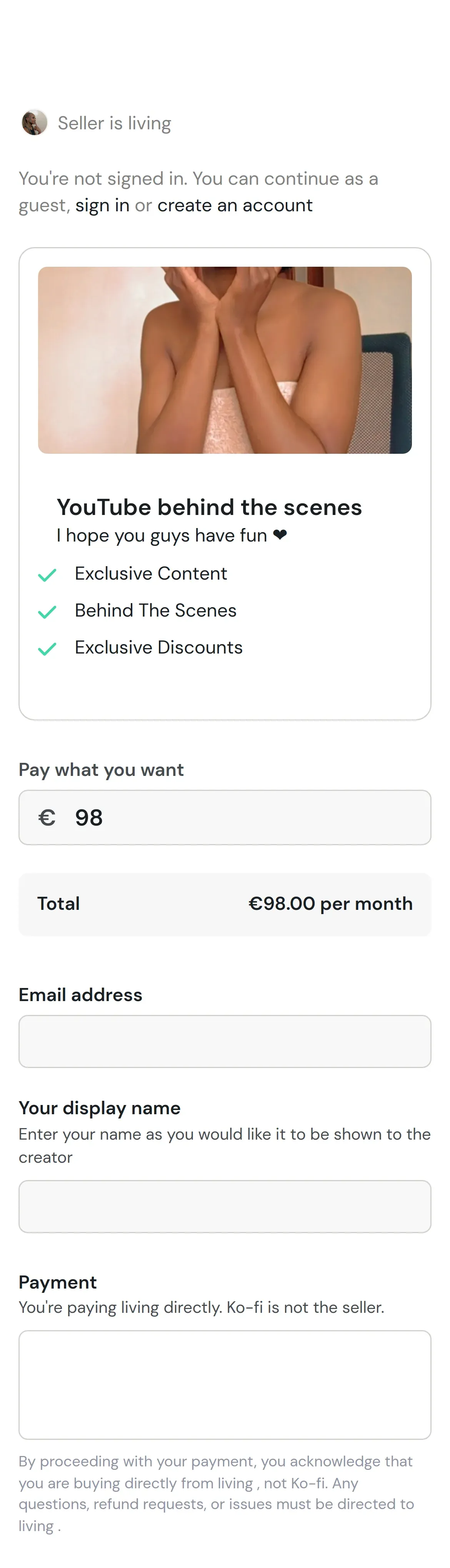Screen dimensions: 450x1568
Task: Click the euro currency symbol
Action: (x=47, y=817)
